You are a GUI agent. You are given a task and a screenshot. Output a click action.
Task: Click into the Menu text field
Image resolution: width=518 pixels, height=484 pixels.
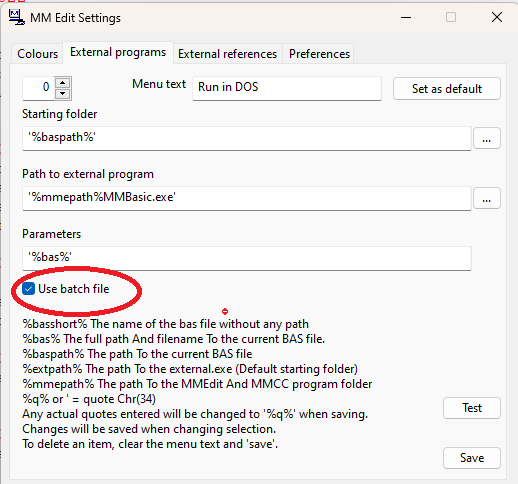click(x=287, y=88)
